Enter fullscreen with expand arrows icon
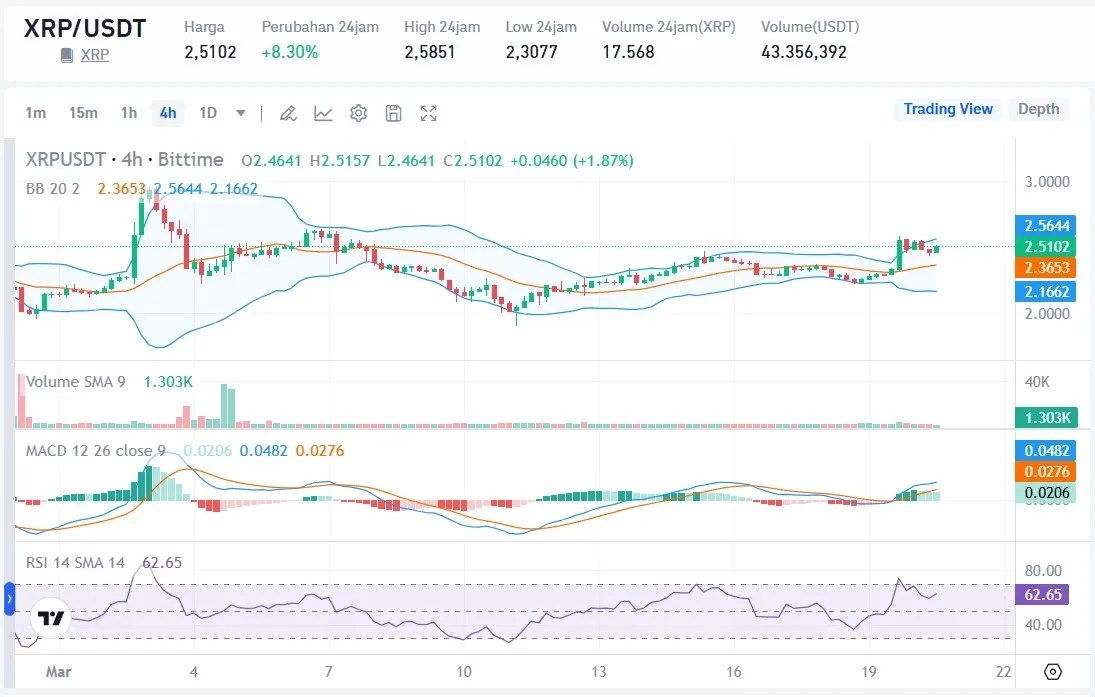This screenshot has height=697, width=1095. 428,113
